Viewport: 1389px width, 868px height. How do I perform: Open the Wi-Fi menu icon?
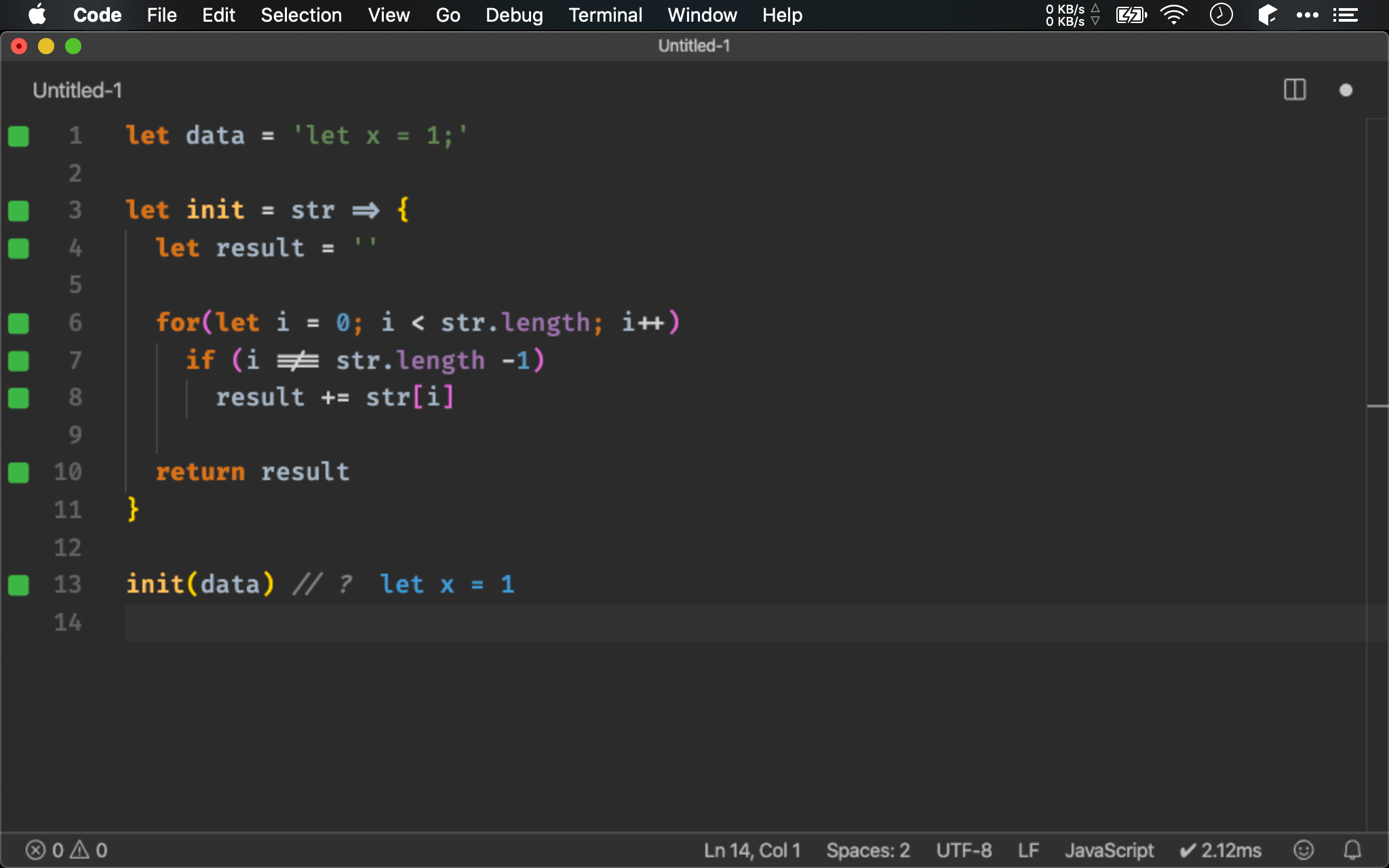(x=1174, y=15)
